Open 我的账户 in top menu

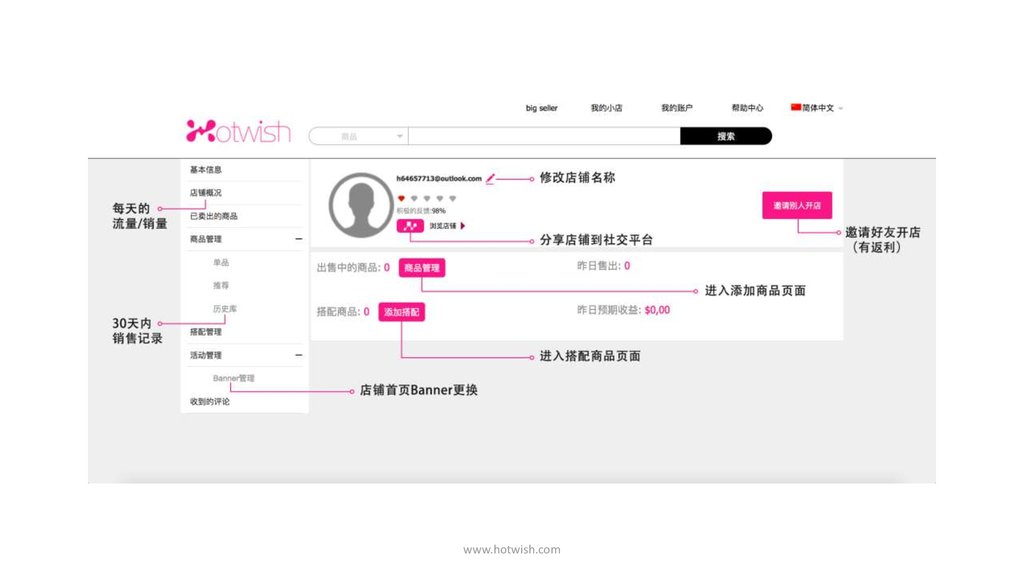click(676, 108)
